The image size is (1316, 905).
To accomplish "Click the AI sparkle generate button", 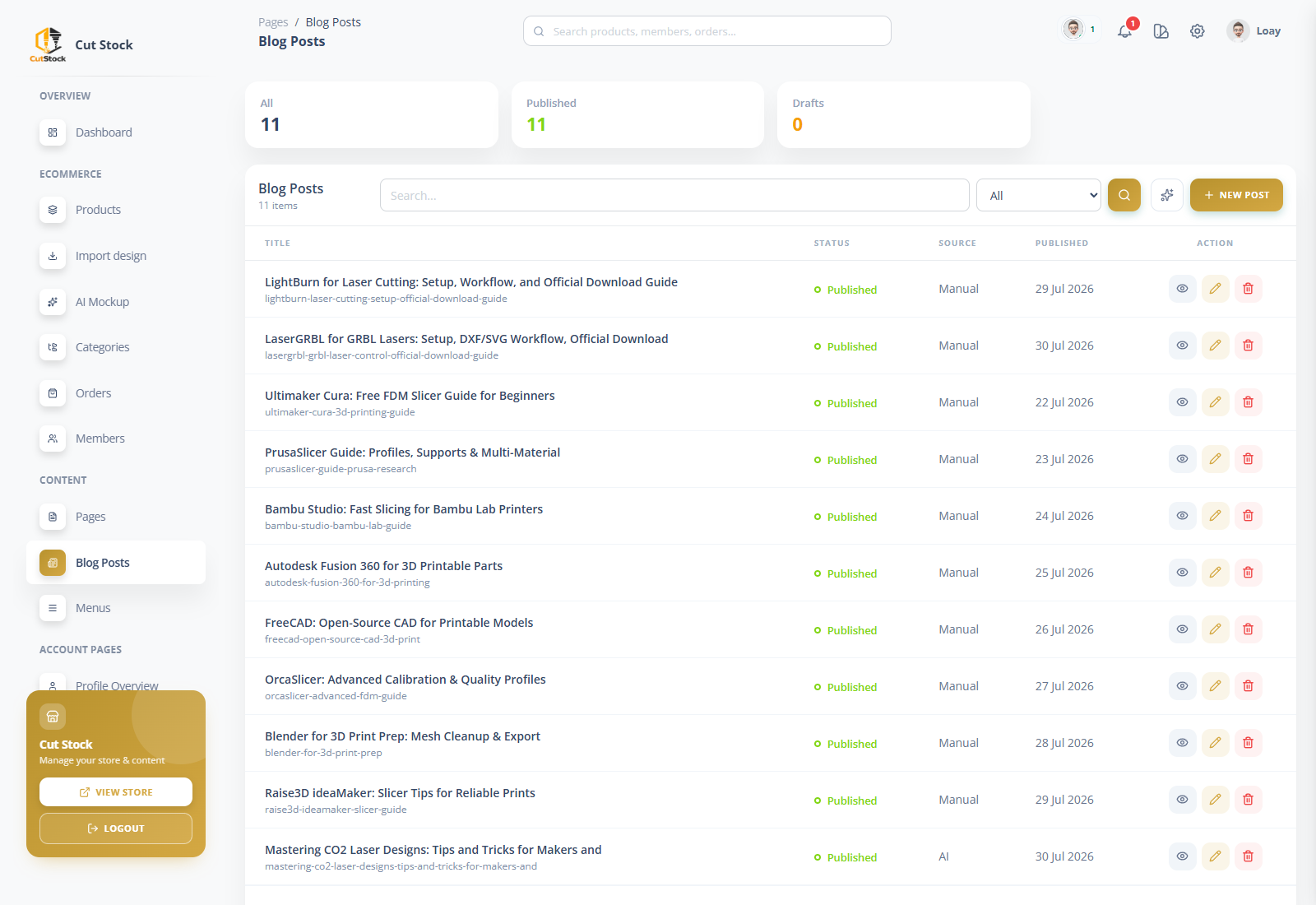I will click(x=1167, y=195).
